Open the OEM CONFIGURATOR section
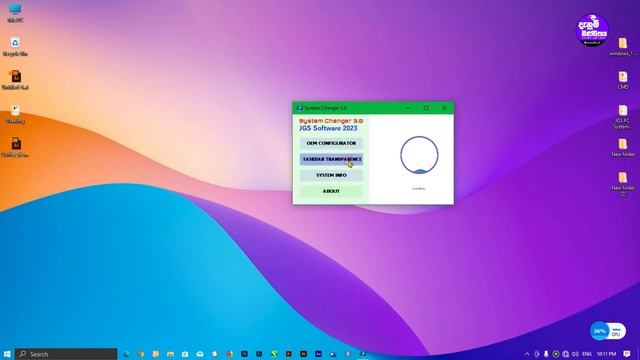The image size is (640, 360). (x=331, y=143)
